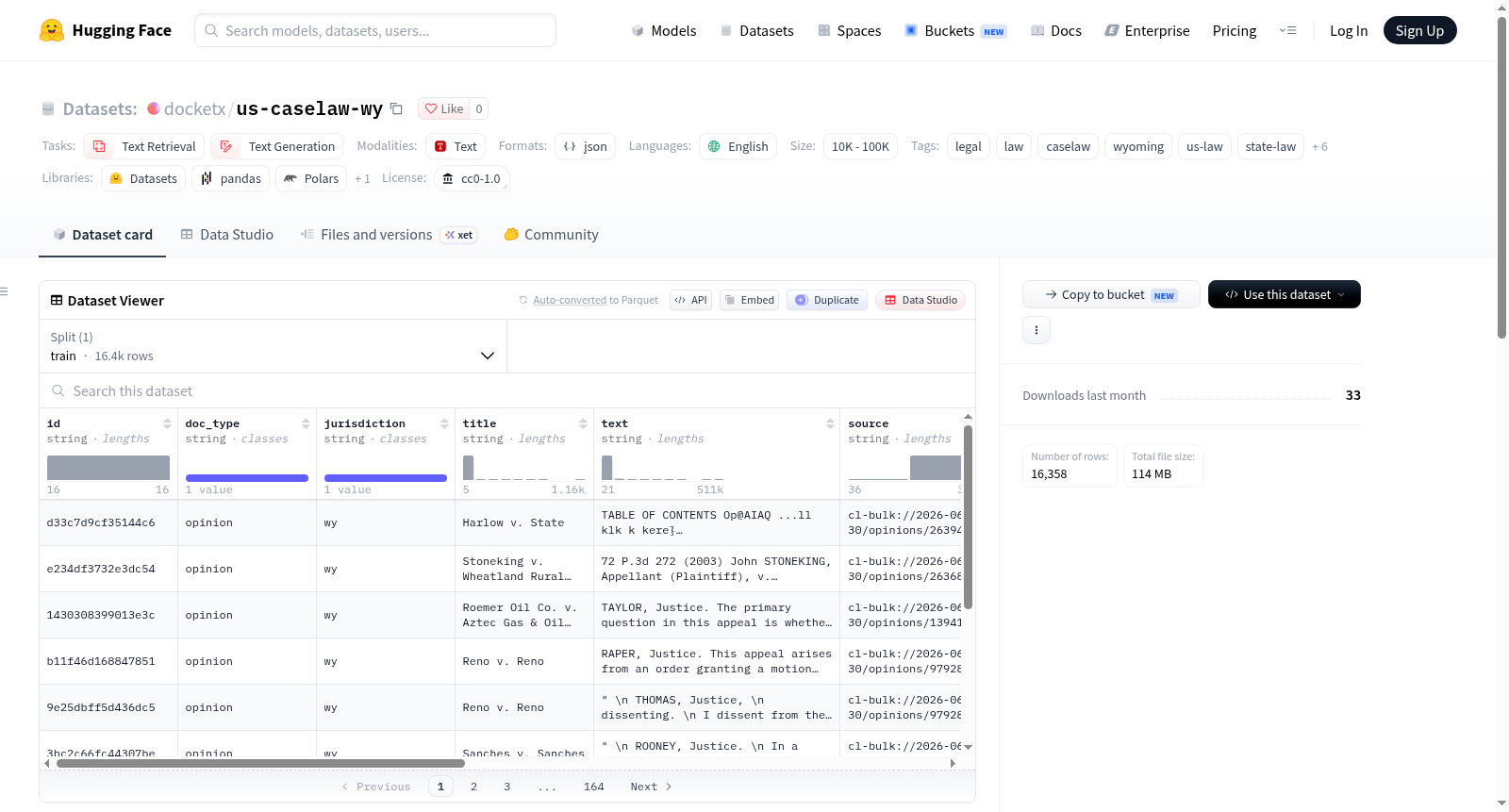Open the cc0-1.0 license tag

472,178
